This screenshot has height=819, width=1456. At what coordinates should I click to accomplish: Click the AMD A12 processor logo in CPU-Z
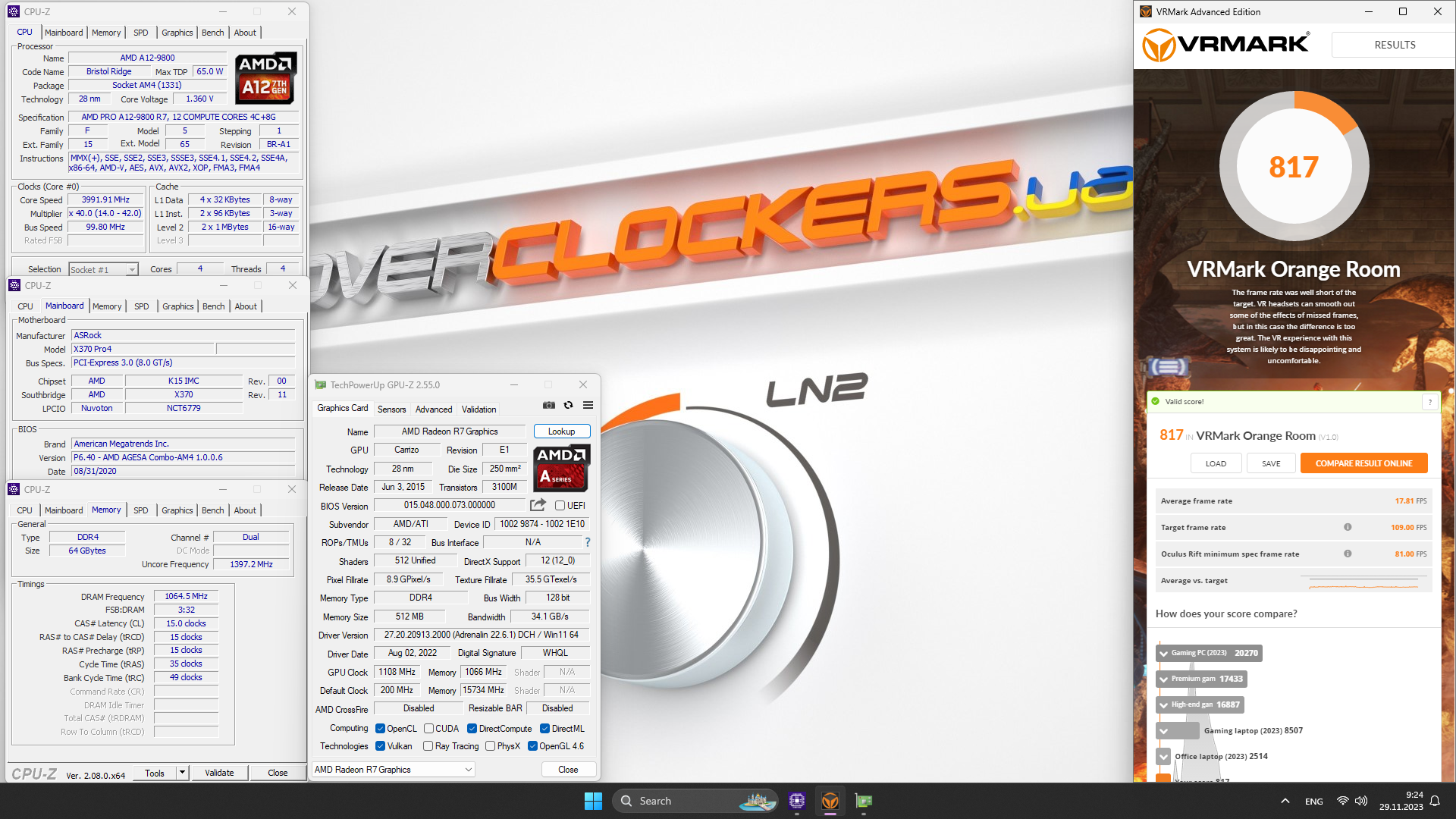click(x=265, y=78)
